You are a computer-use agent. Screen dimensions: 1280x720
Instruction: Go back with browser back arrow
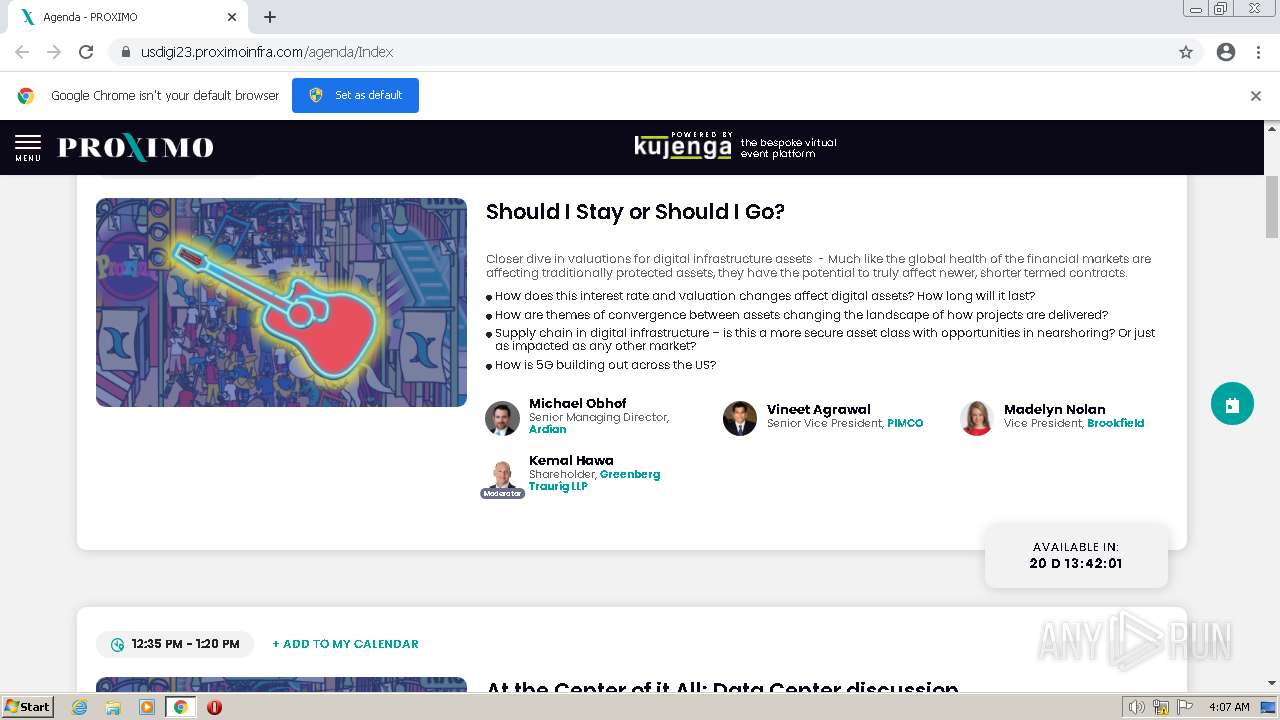pos(22,52)
